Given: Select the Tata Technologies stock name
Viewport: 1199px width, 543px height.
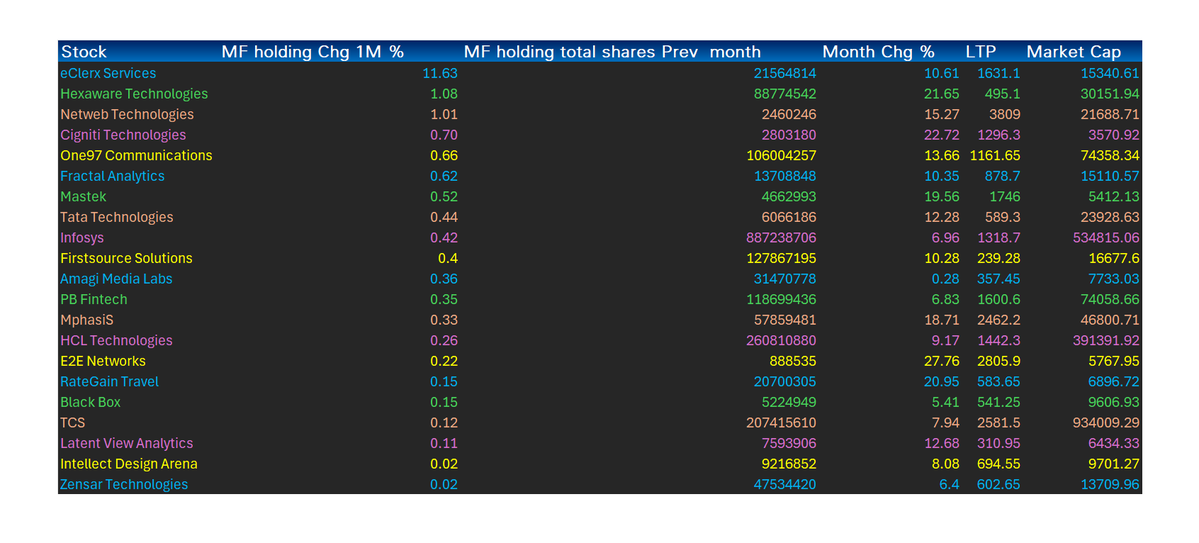Looking at the screenshot, I should 117,217.
